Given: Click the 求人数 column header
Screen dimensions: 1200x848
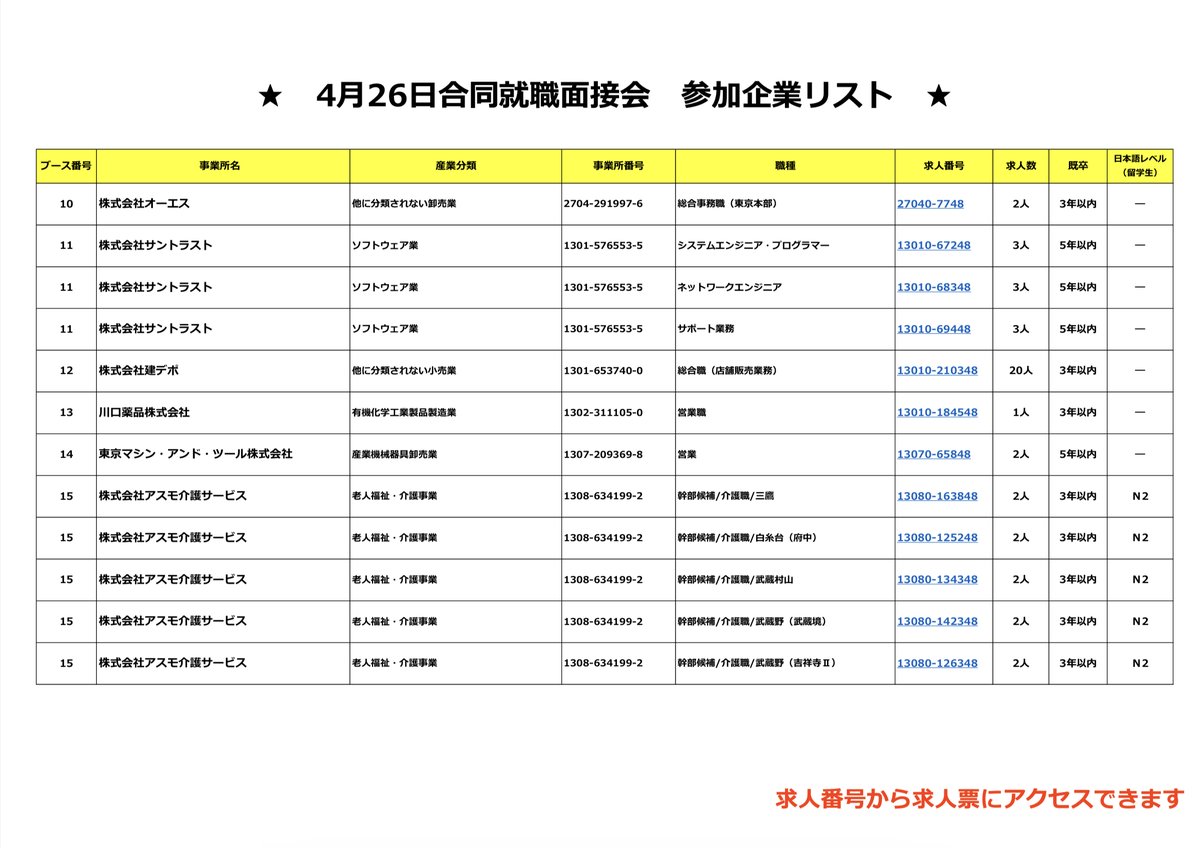Looking at the screenshot, I should tap(1021, 166).
